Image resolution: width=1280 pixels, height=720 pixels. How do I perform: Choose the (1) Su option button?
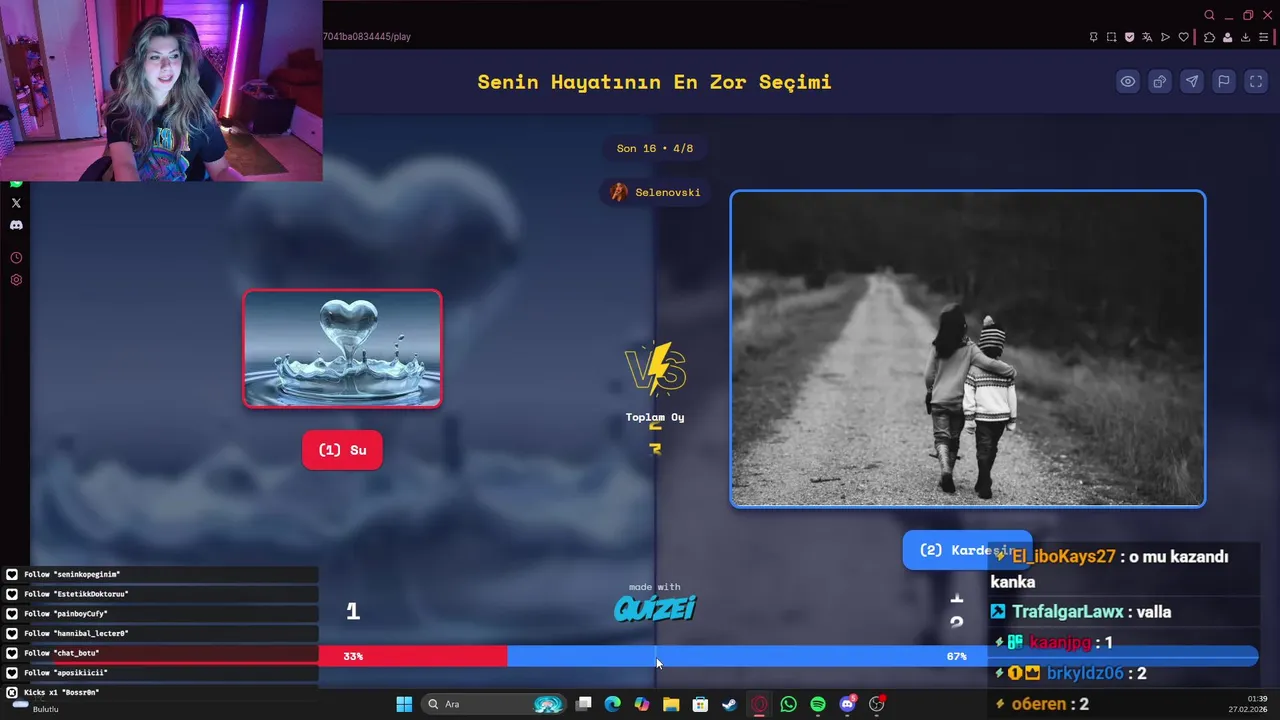point(342,450)
